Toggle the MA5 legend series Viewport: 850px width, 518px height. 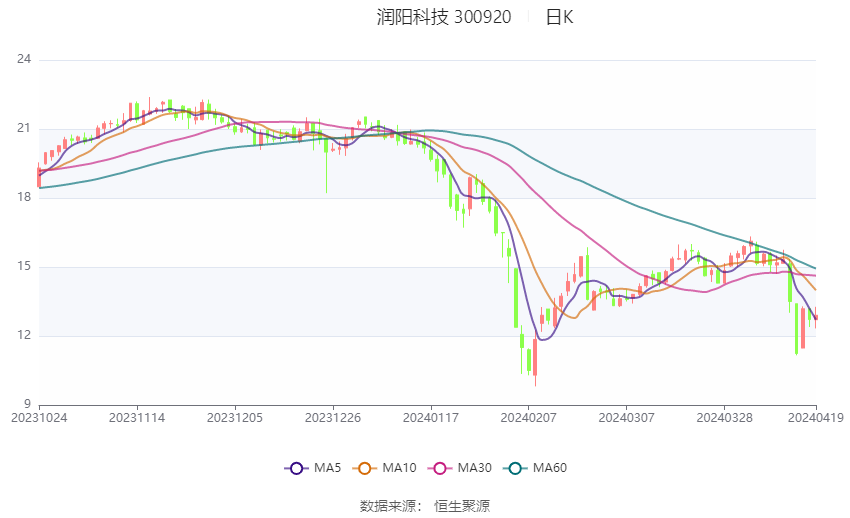tap(313, 468)
